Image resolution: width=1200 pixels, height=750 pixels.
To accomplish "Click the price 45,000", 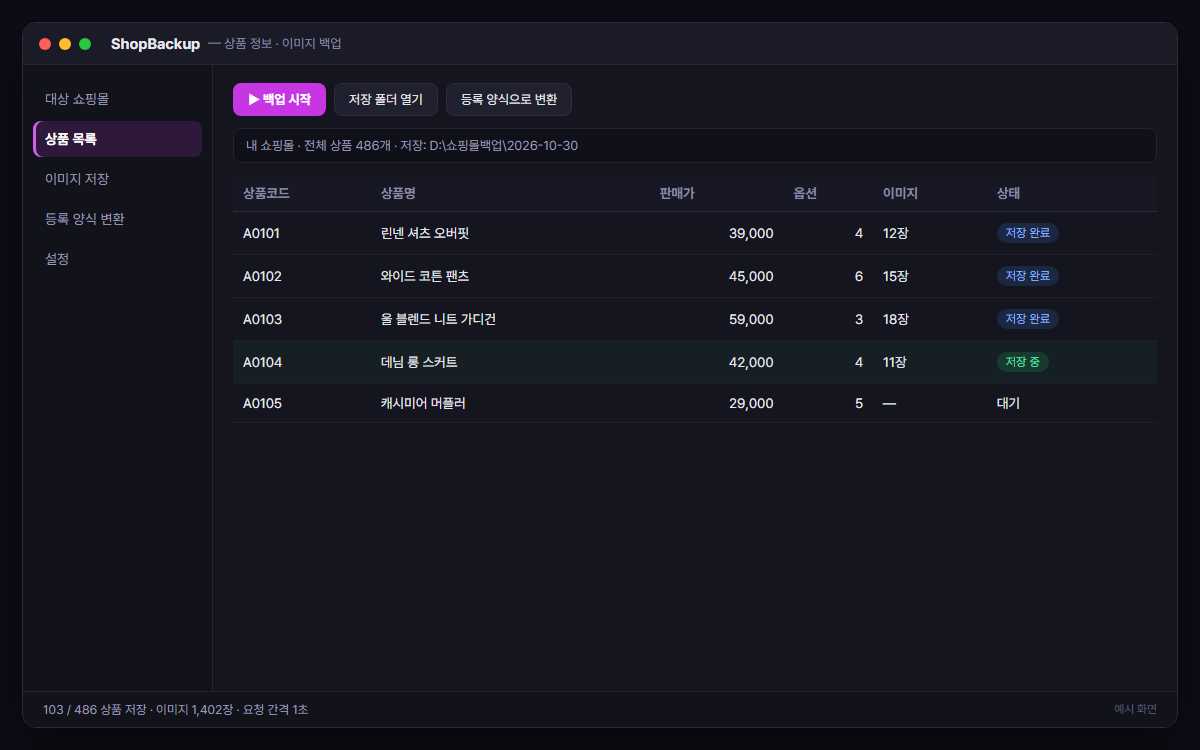I will pos(751,276).
